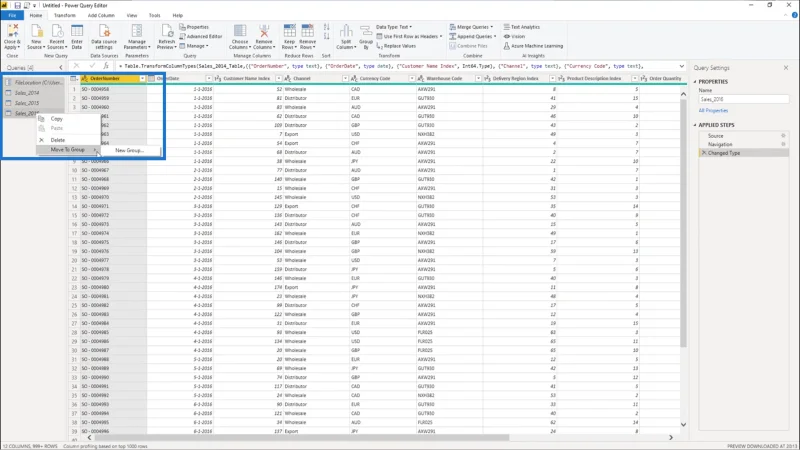Switch to the View tab

click(x=132, y=15)
